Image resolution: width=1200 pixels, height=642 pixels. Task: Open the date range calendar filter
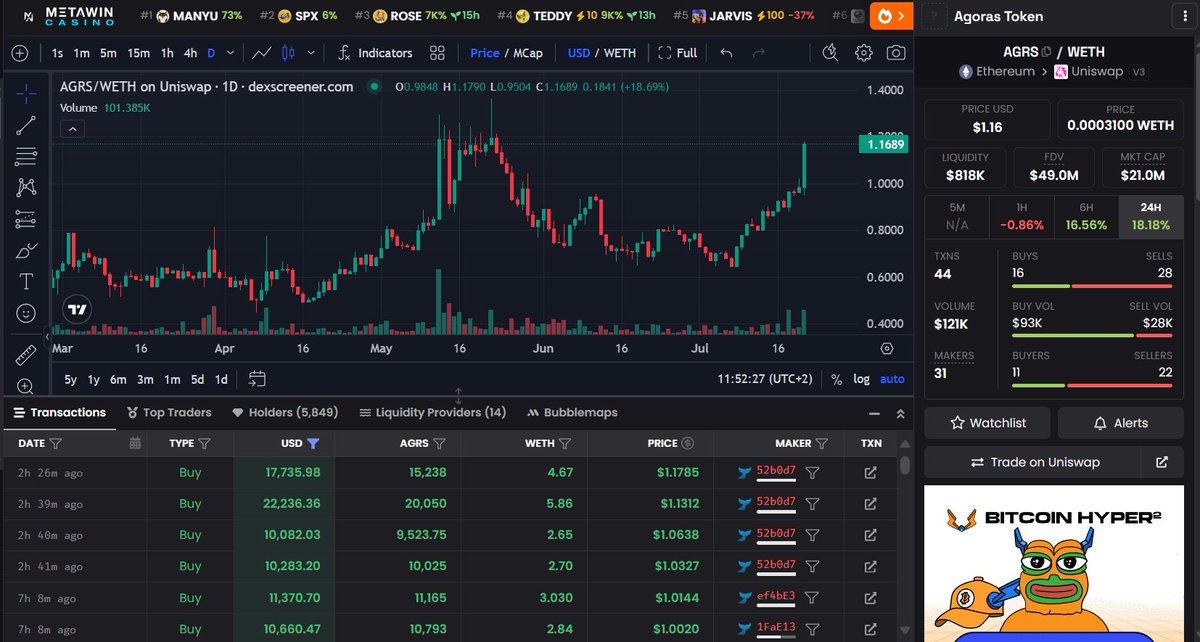click(x=135, y=443)
